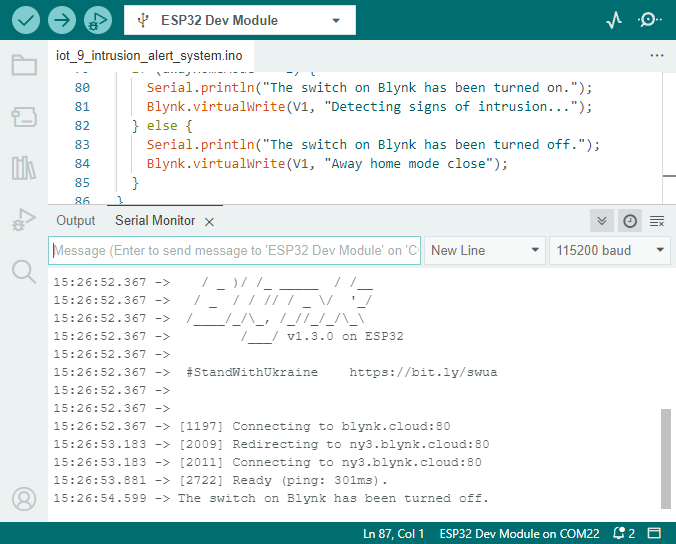676x544 pixels.
Task: Click the #StandWithUkraine text in log
Action: [252, 372]
